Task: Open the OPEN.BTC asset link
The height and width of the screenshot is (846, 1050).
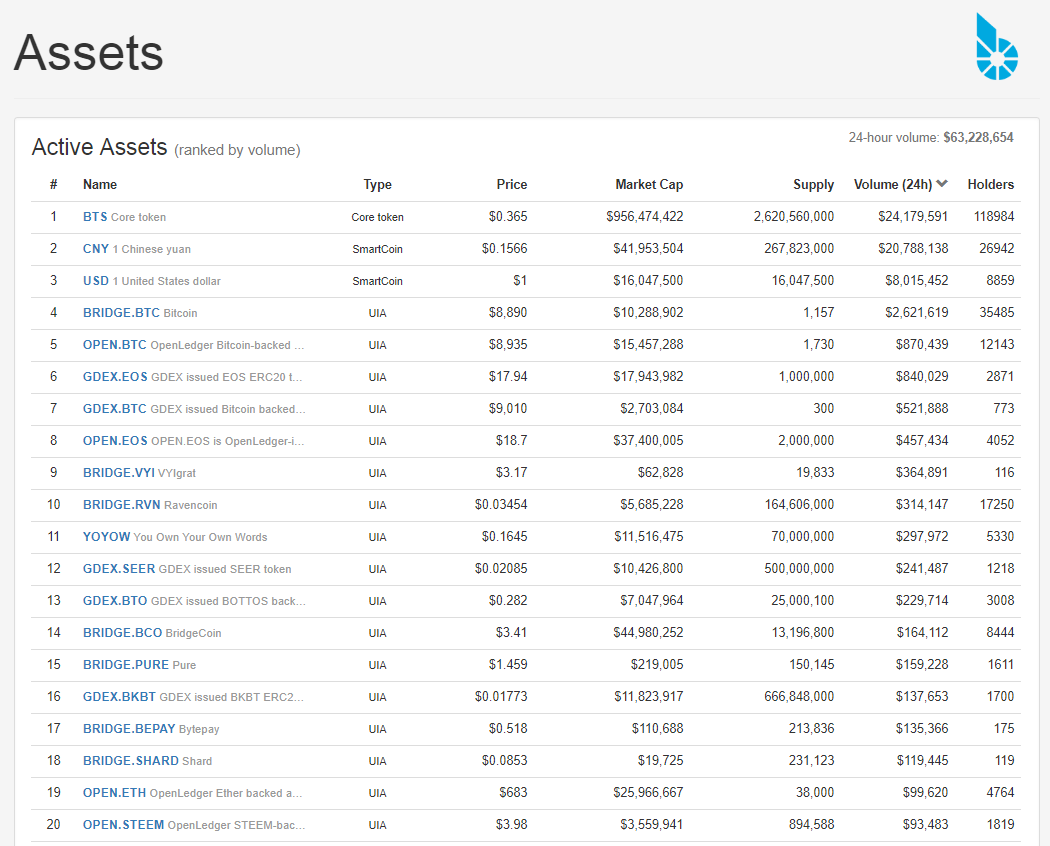Action: click(115, 345)
